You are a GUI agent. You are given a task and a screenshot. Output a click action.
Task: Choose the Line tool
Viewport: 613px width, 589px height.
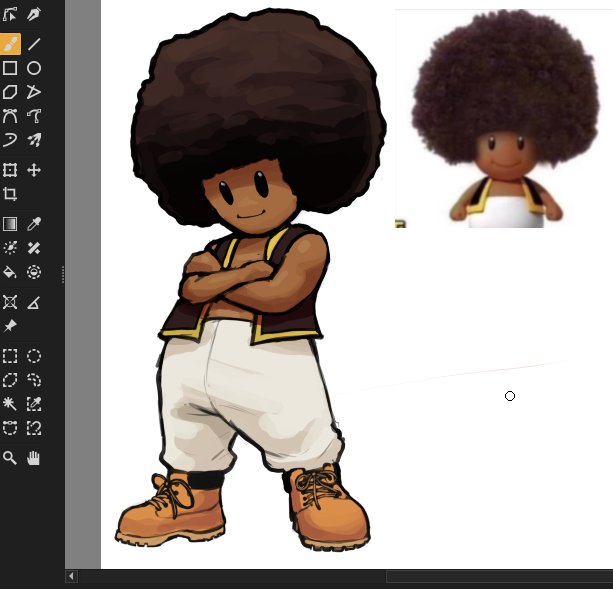pos(34,44)
